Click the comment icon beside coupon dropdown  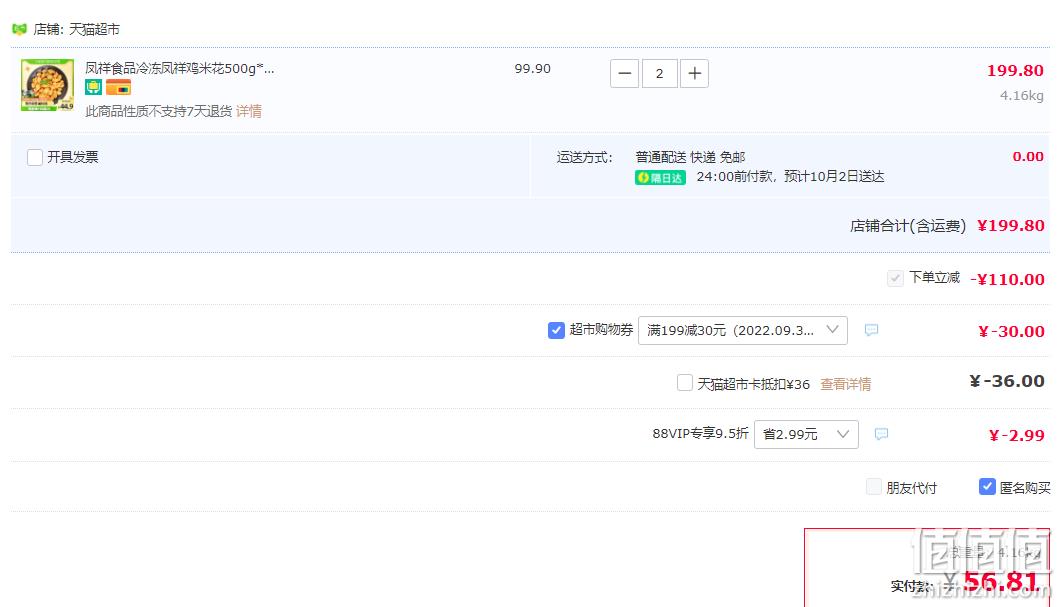[872, 330]
